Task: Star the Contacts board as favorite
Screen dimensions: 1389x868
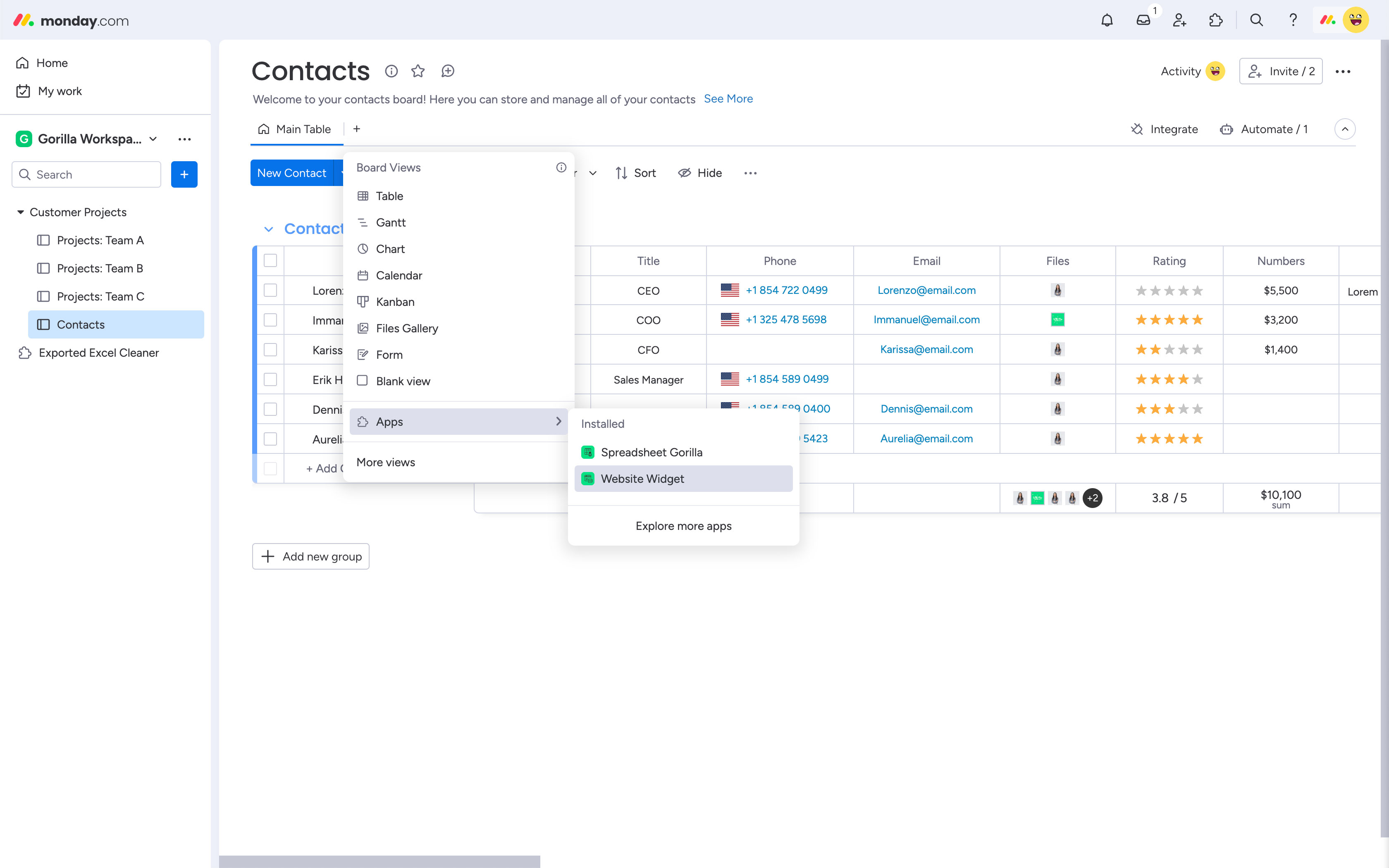Action: [x=418, y=71]
